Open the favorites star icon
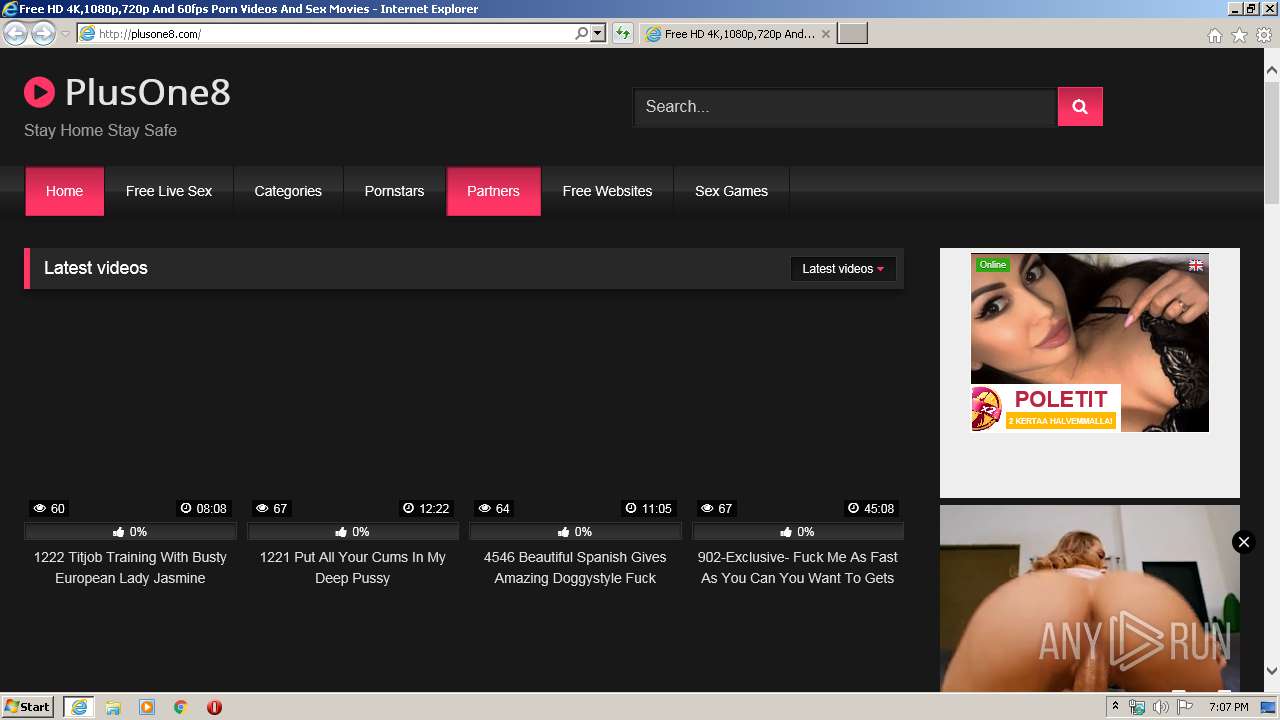Viewport: 1280px width, 720px height. point(1239,35)
